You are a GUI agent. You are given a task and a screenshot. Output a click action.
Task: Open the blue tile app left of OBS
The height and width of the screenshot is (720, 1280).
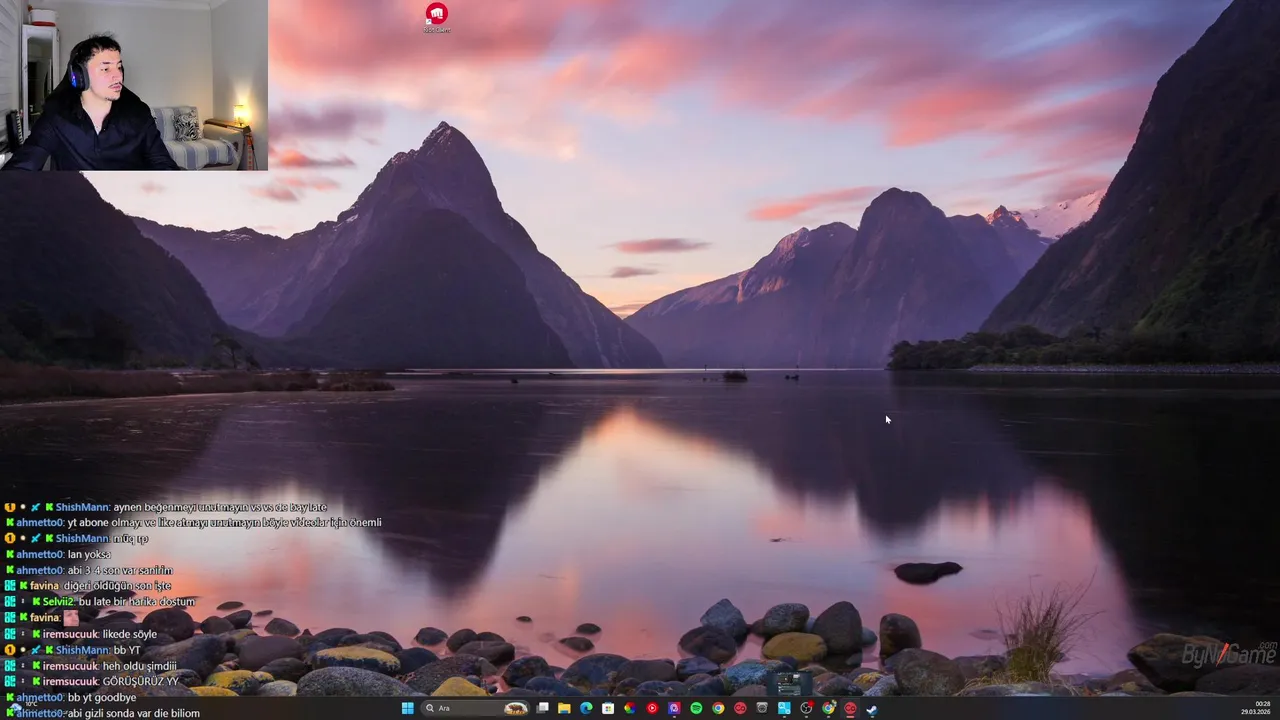[784, 708]
